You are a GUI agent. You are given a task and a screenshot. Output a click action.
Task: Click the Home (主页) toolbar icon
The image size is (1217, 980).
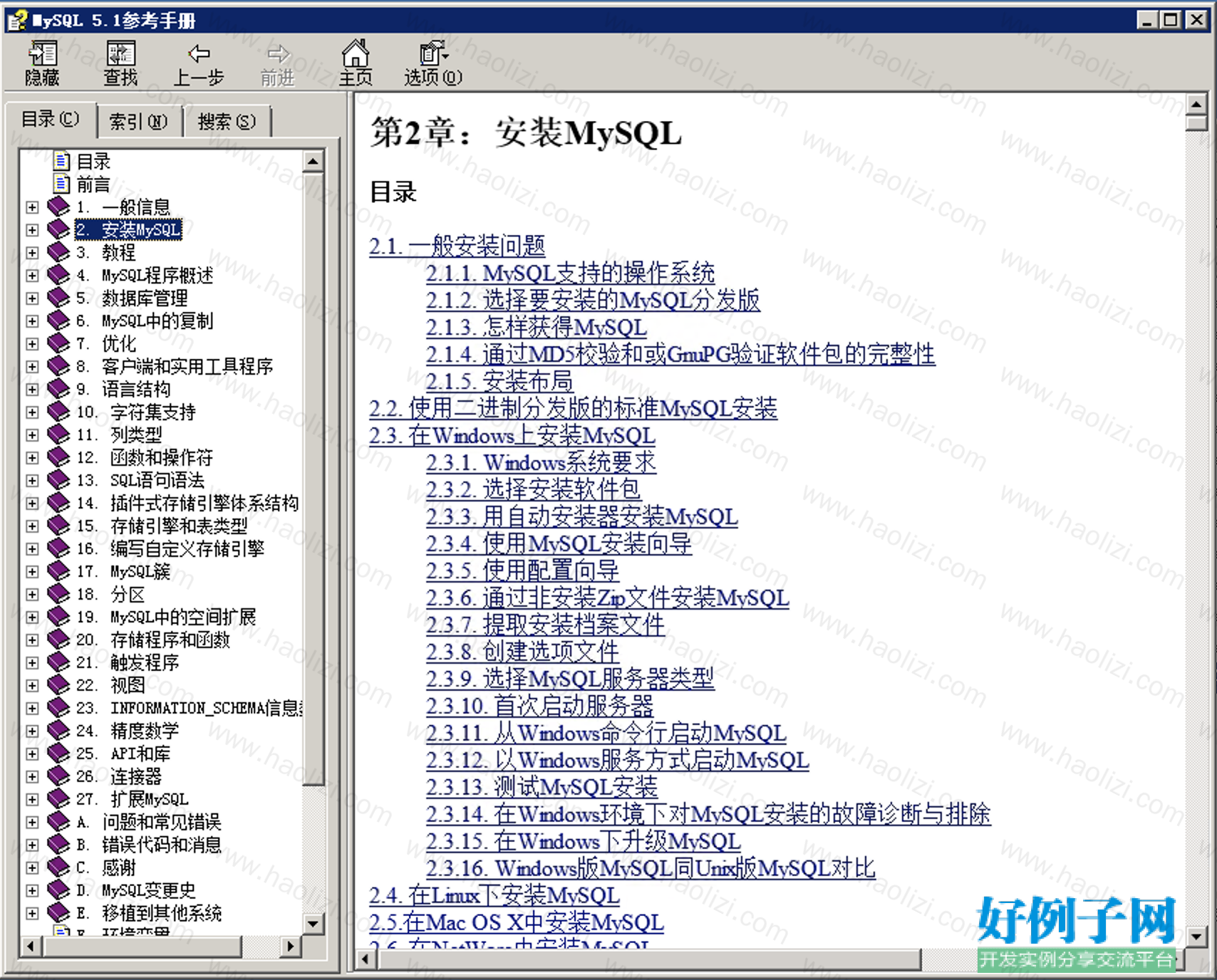click(356, 53)
